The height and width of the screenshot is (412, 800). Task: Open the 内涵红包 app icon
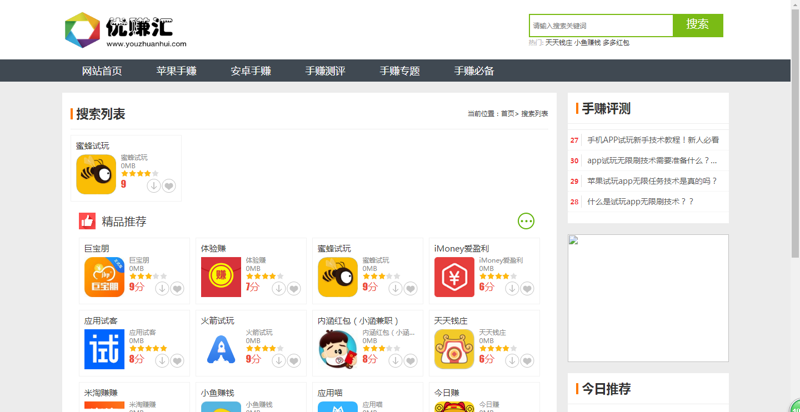pyautogui.click(x=338, y=349)
